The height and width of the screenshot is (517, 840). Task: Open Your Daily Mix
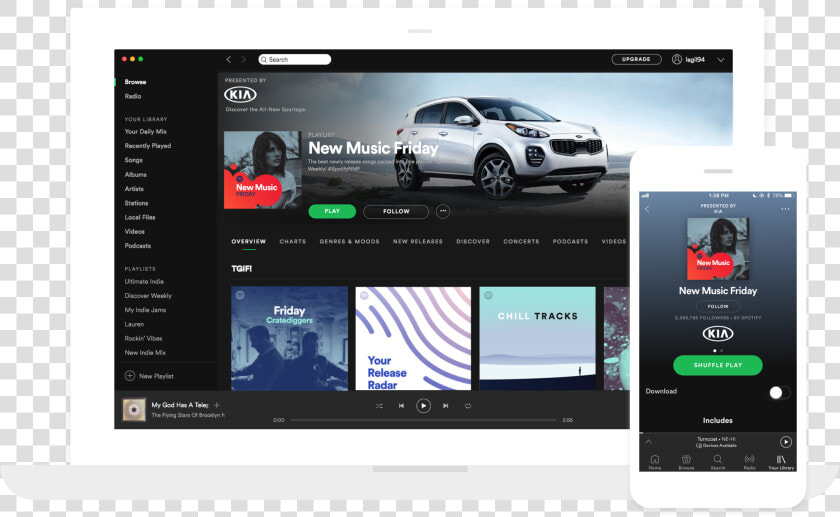(x=146, y=132)
